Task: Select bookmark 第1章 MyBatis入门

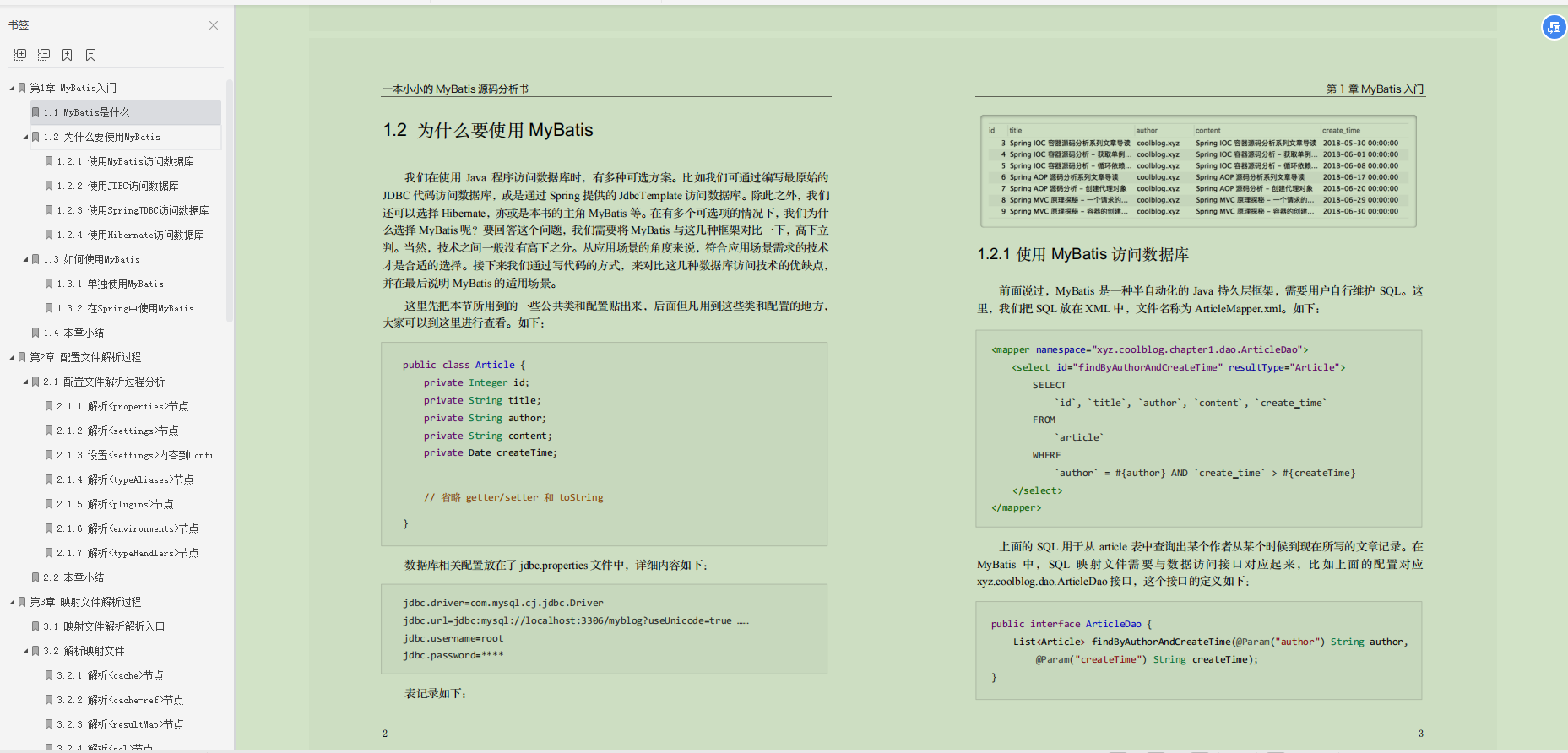Action: click(73, 88)
